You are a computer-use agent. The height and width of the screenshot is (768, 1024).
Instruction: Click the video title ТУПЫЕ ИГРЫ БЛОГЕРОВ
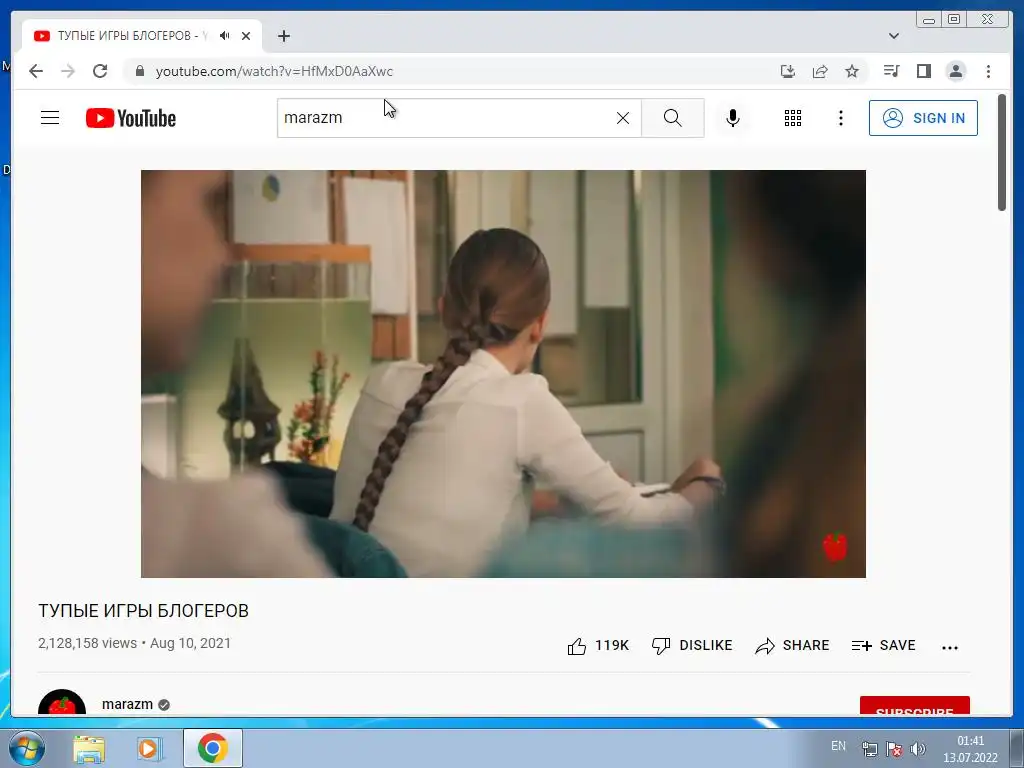point(143,611)
